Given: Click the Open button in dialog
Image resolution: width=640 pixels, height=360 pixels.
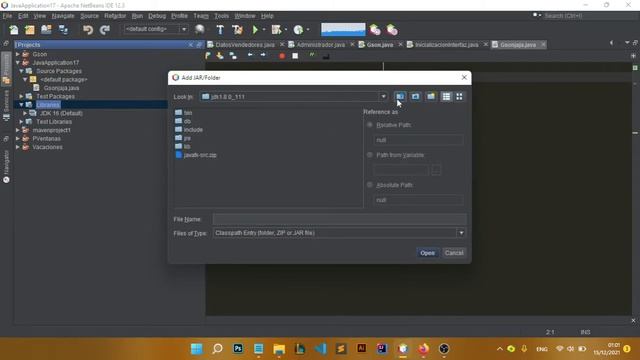Looking at the screenshot, I should [x=427, y=253].
